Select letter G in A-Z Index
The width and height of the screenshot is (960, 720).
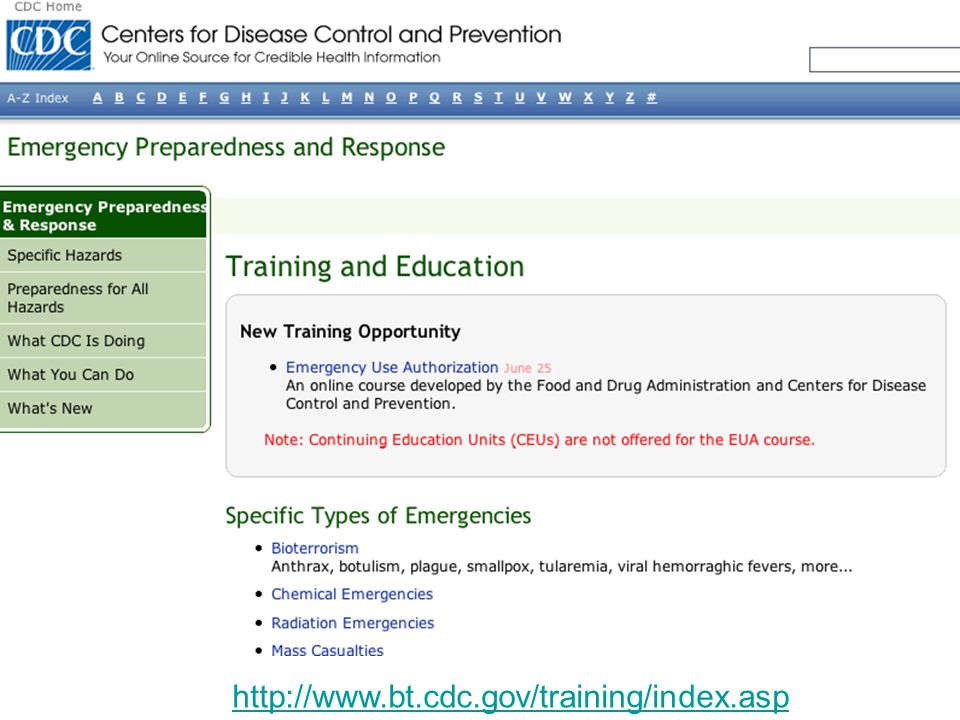[x=224, y=97]
